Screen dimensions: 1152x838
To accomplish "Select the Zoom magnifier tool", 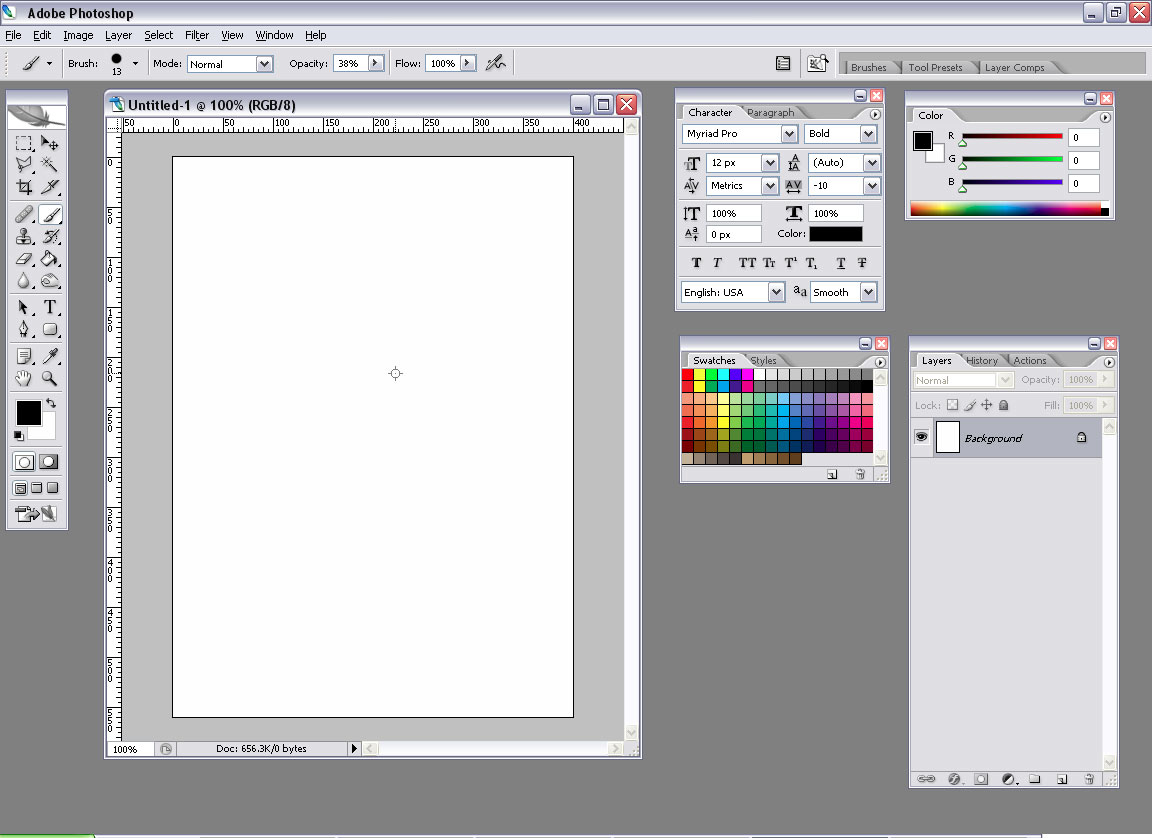I will click(50, 379).
